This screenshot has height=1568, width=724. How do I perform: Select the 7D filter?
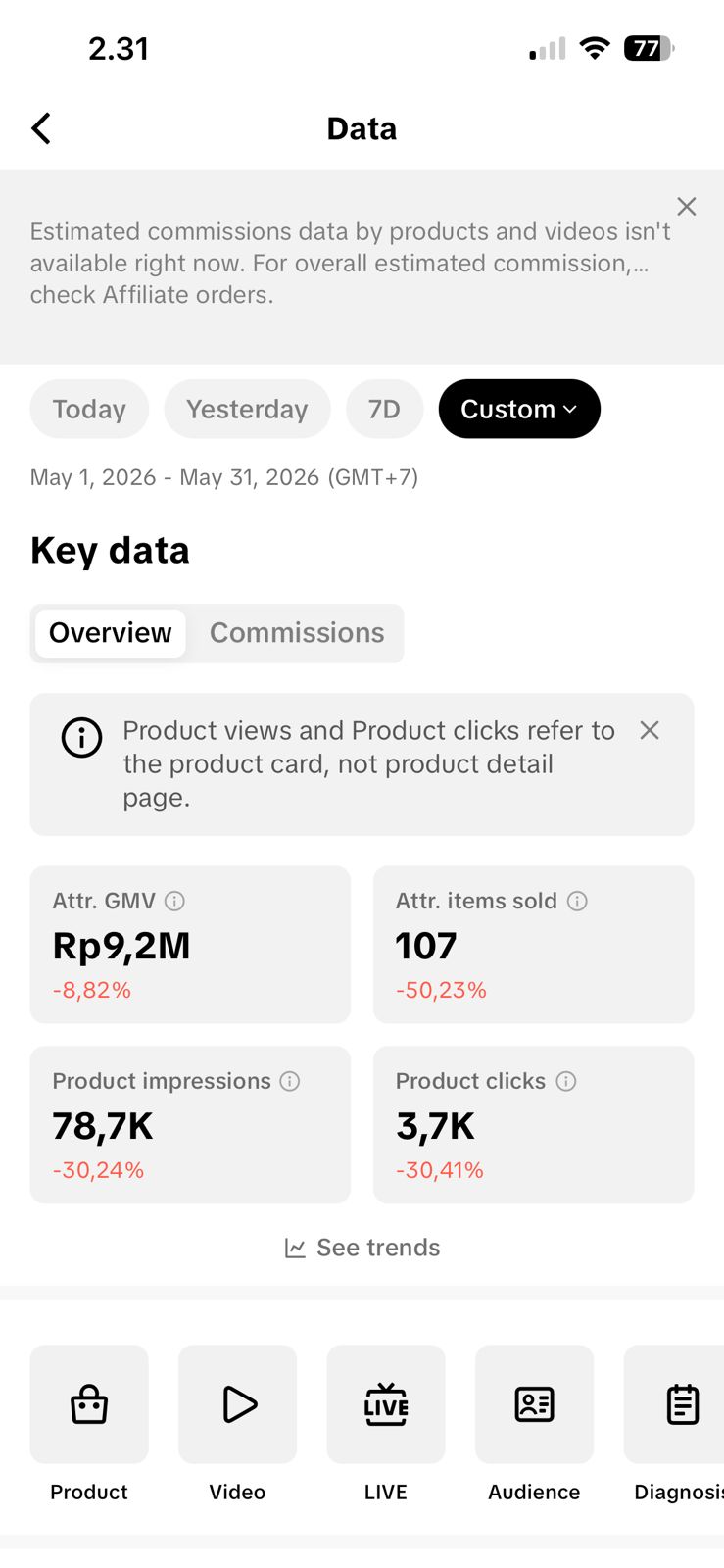click(x=384, y=409)
